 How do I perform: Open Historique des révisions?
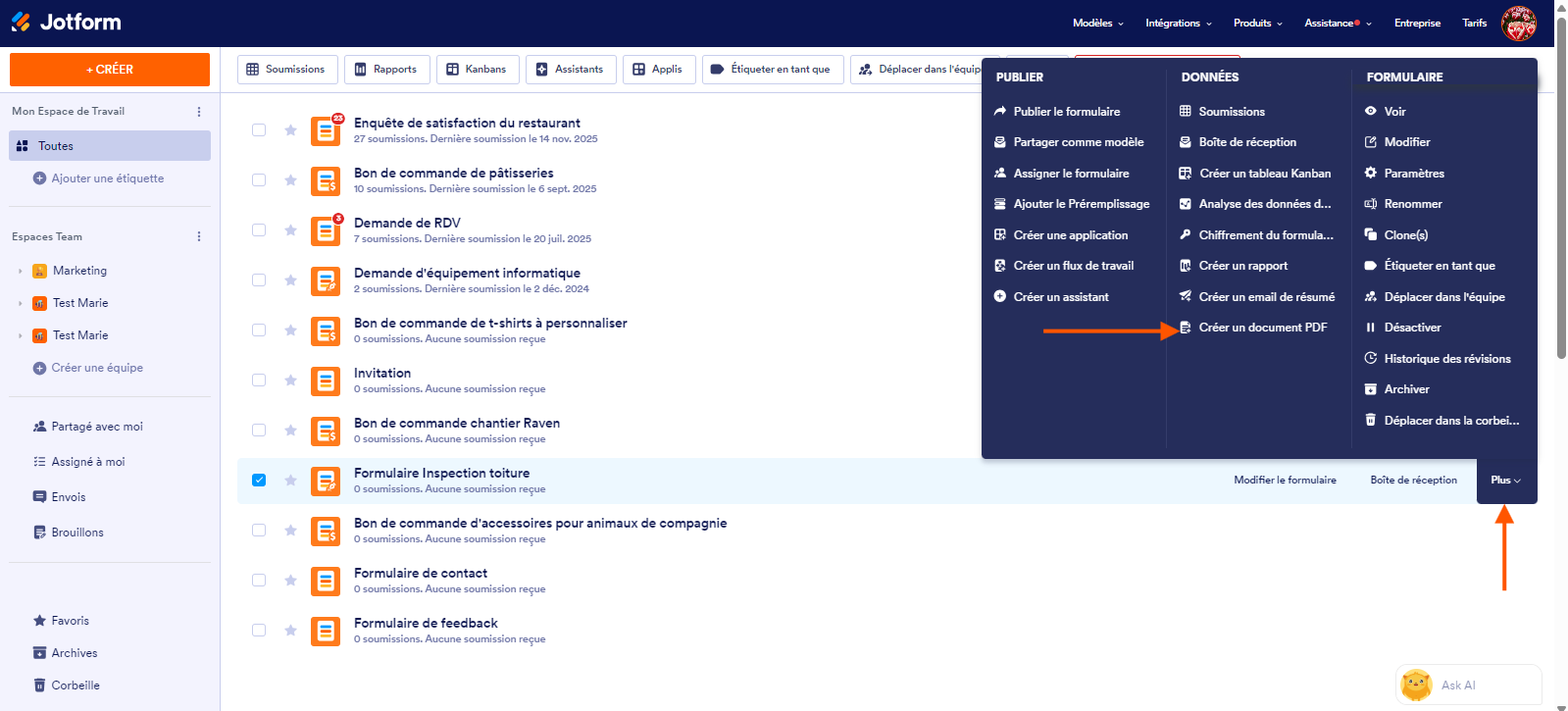click(1438, 359)
